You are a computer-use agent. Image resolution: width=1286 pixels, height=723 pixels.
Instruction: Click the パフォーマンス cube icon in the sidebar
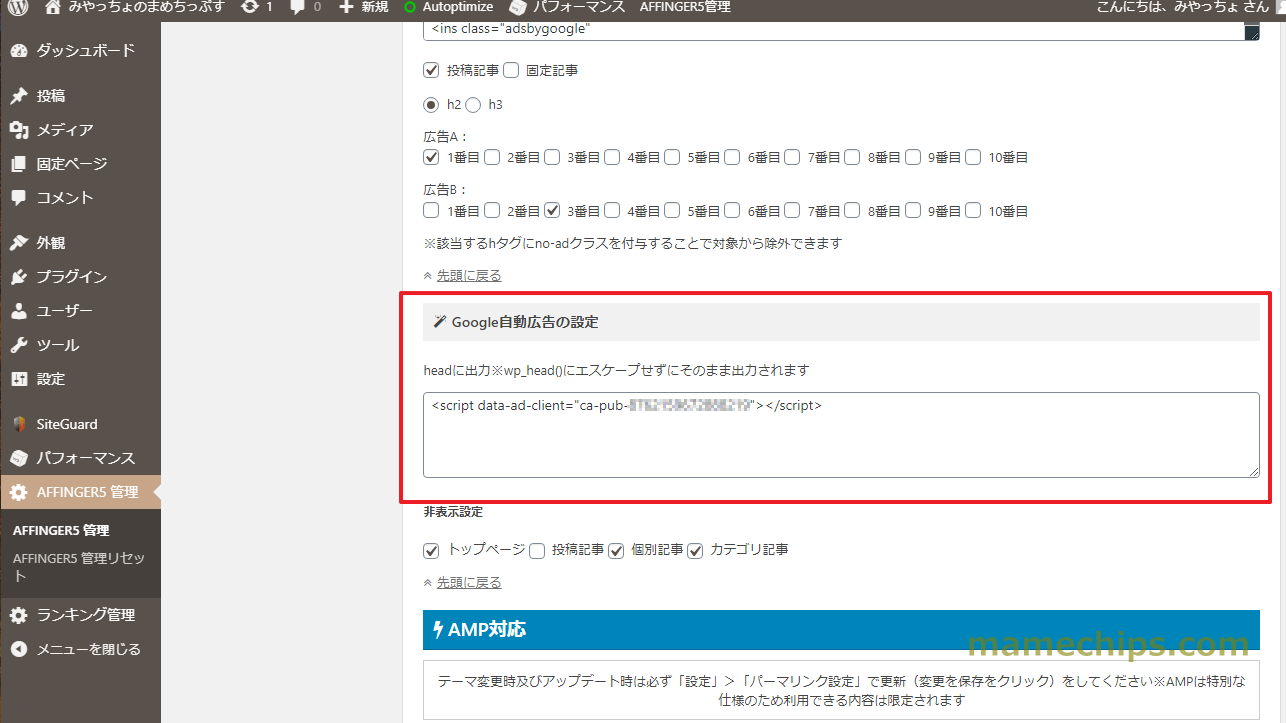coord(18,458)
